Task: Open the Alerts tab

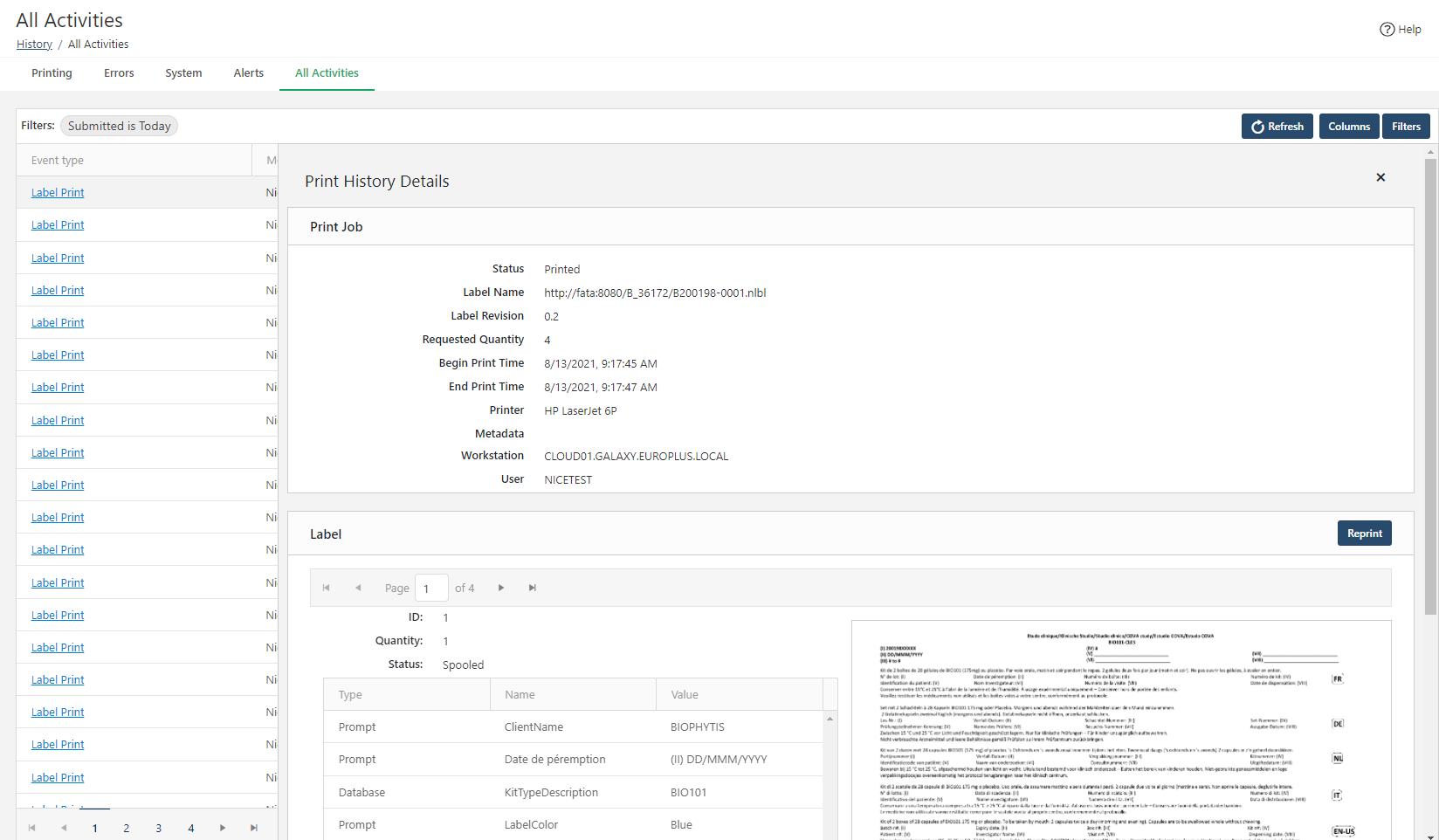Action: [x=248, y=73]
